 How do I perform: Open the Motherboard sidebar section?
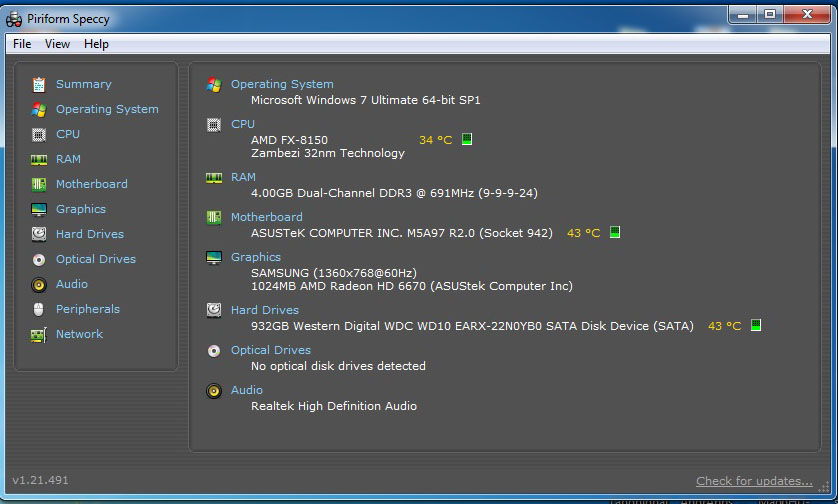pos(92,184)
